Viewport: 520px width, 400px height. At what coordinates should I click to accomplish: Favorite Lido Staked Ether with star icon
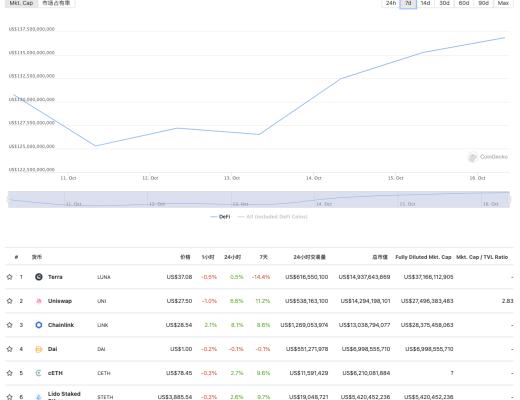pos(9,397)
